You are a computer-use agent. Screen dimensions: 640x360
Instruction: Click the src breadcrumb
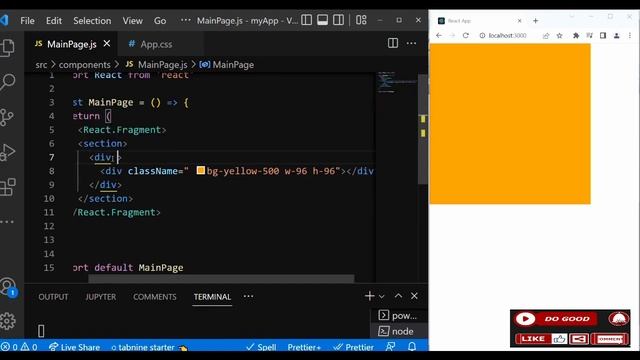click(x=41, y=64)
